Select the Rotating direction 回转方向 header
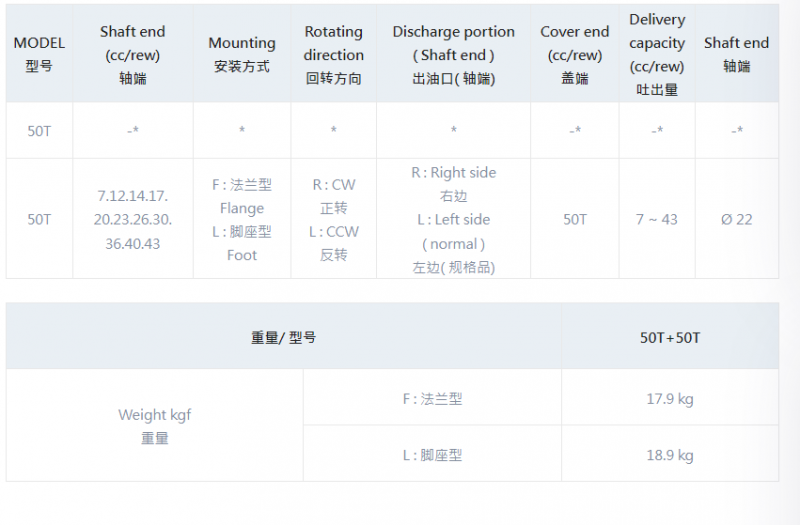800x525 pixels. (x=334, y=54)
